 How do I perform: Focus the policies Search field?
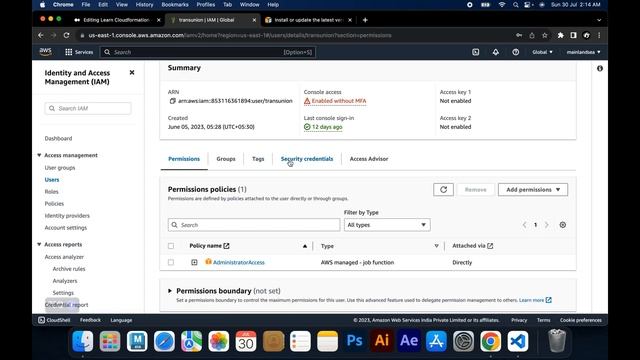tap(254, 225)
